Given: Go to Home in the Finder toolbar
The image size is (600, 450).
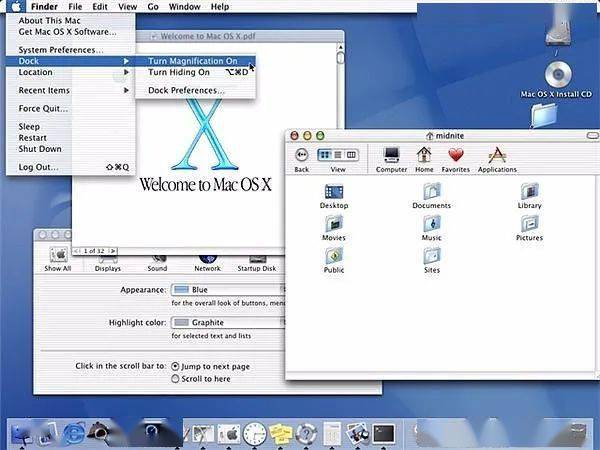Looking at the screenshot, I should pos(424,159).
